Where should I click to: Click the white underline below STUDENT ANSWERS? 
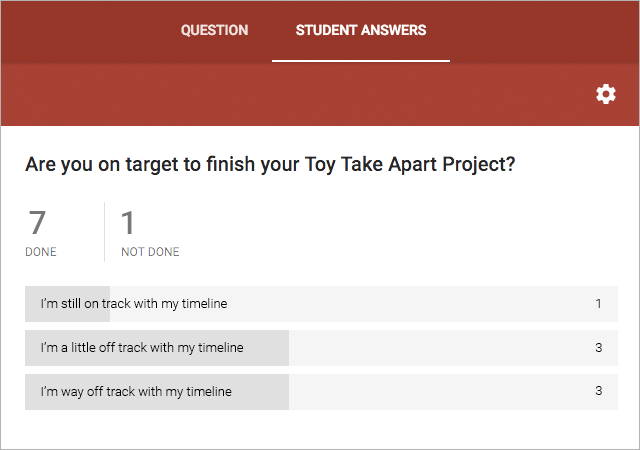361,61
